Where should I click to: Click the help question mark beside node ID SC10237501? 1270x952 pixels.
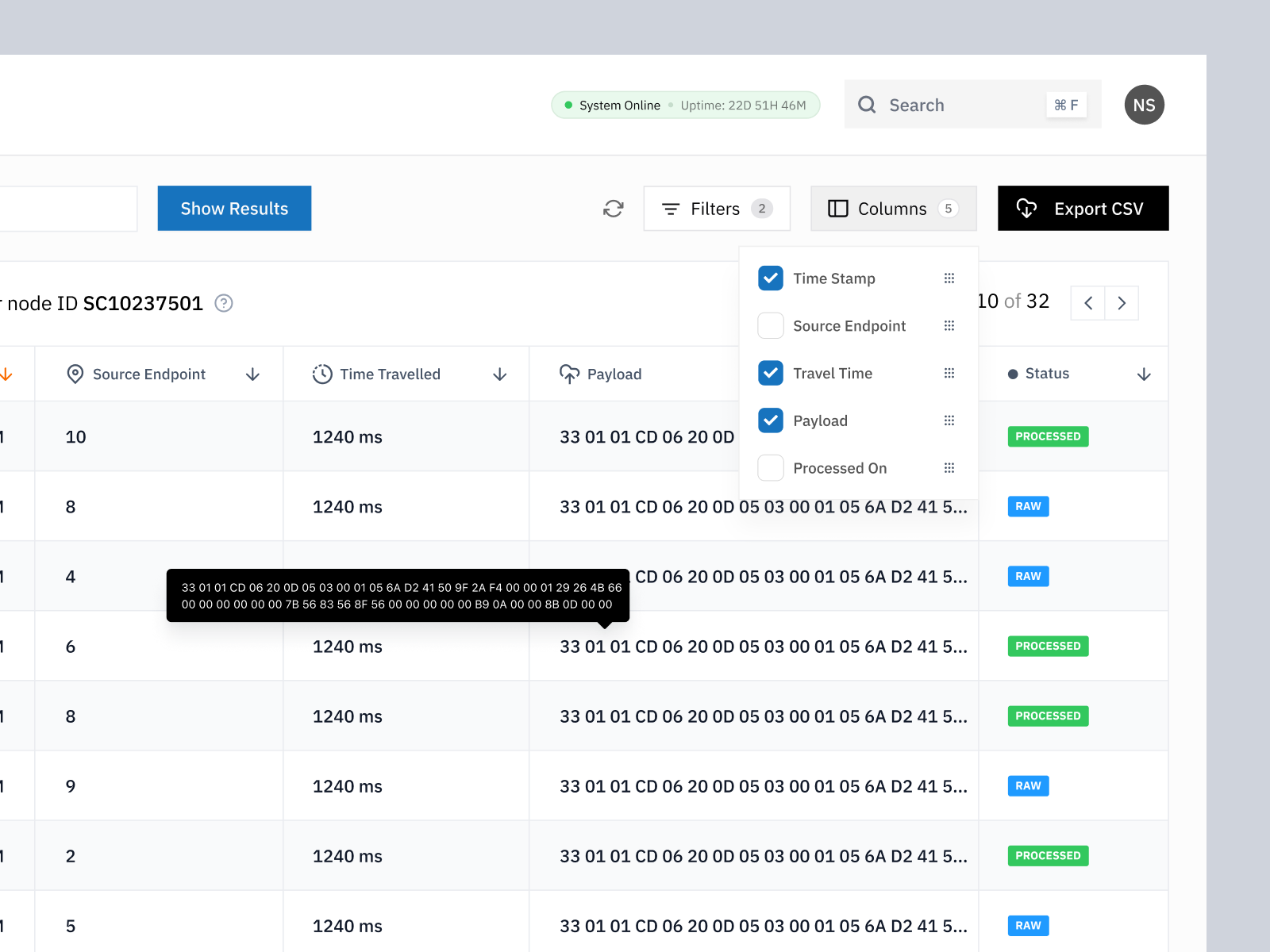(224, 304)
